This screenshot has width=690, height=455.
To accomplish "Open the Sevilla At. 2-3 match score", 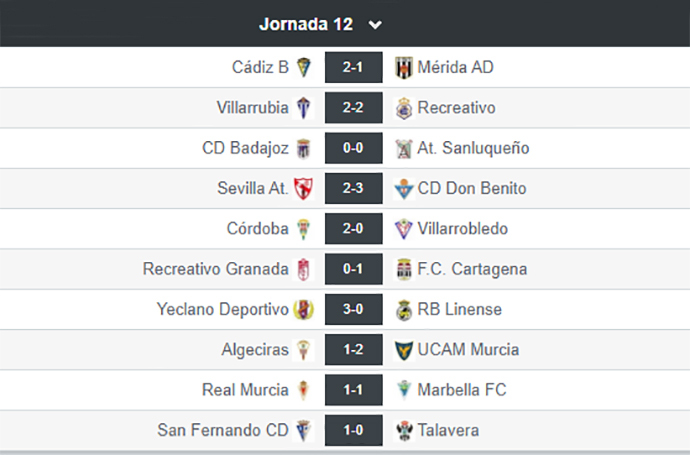I will click(x=353, y=188).
